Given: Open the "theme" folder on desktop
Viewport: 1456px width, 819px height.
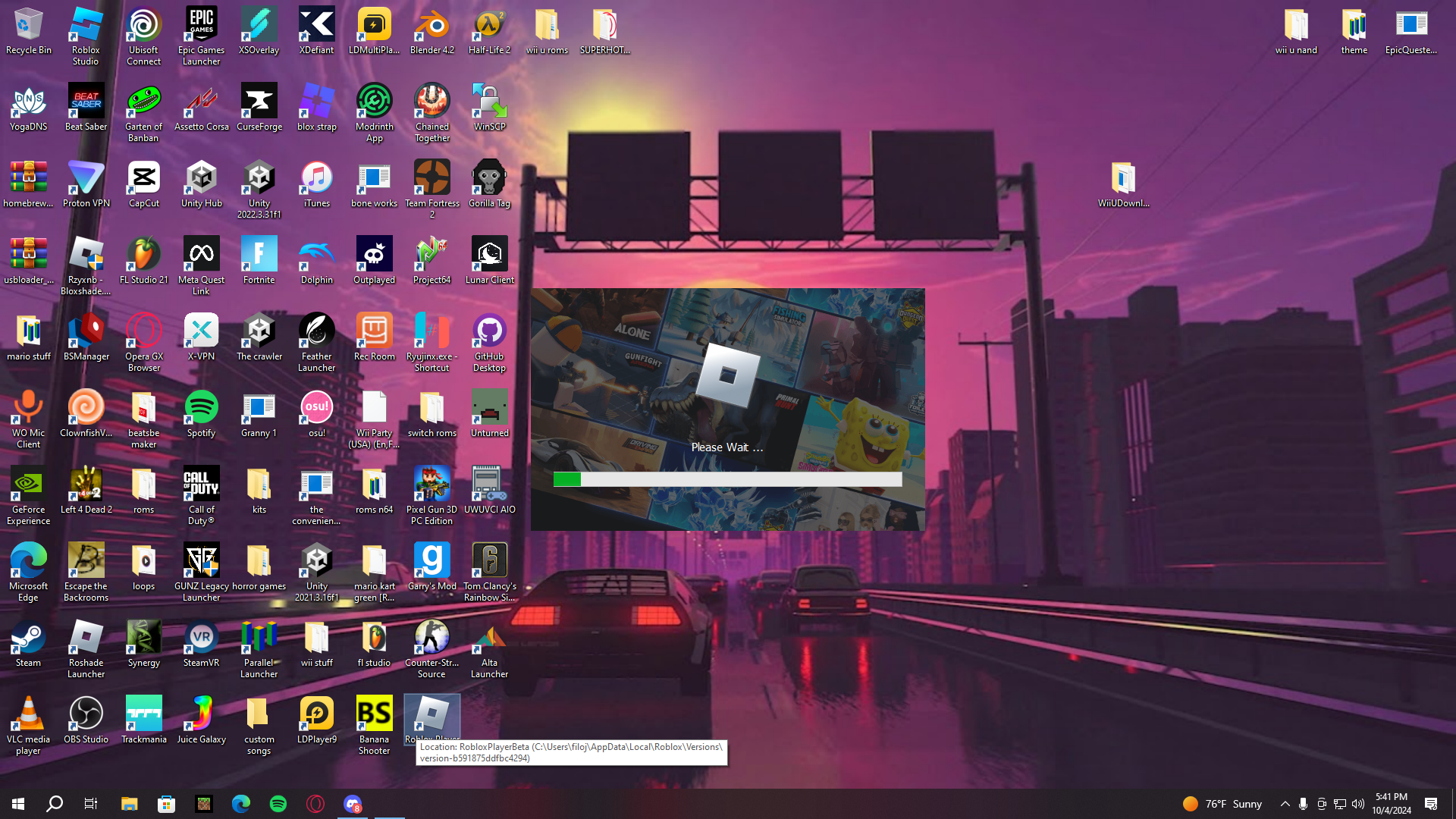Looking at the screenshot, I should click(1354, 32).
